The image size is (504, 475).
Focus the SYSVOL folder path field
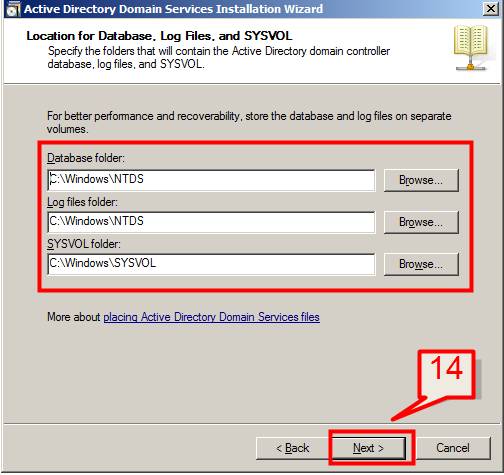[211, 264]
